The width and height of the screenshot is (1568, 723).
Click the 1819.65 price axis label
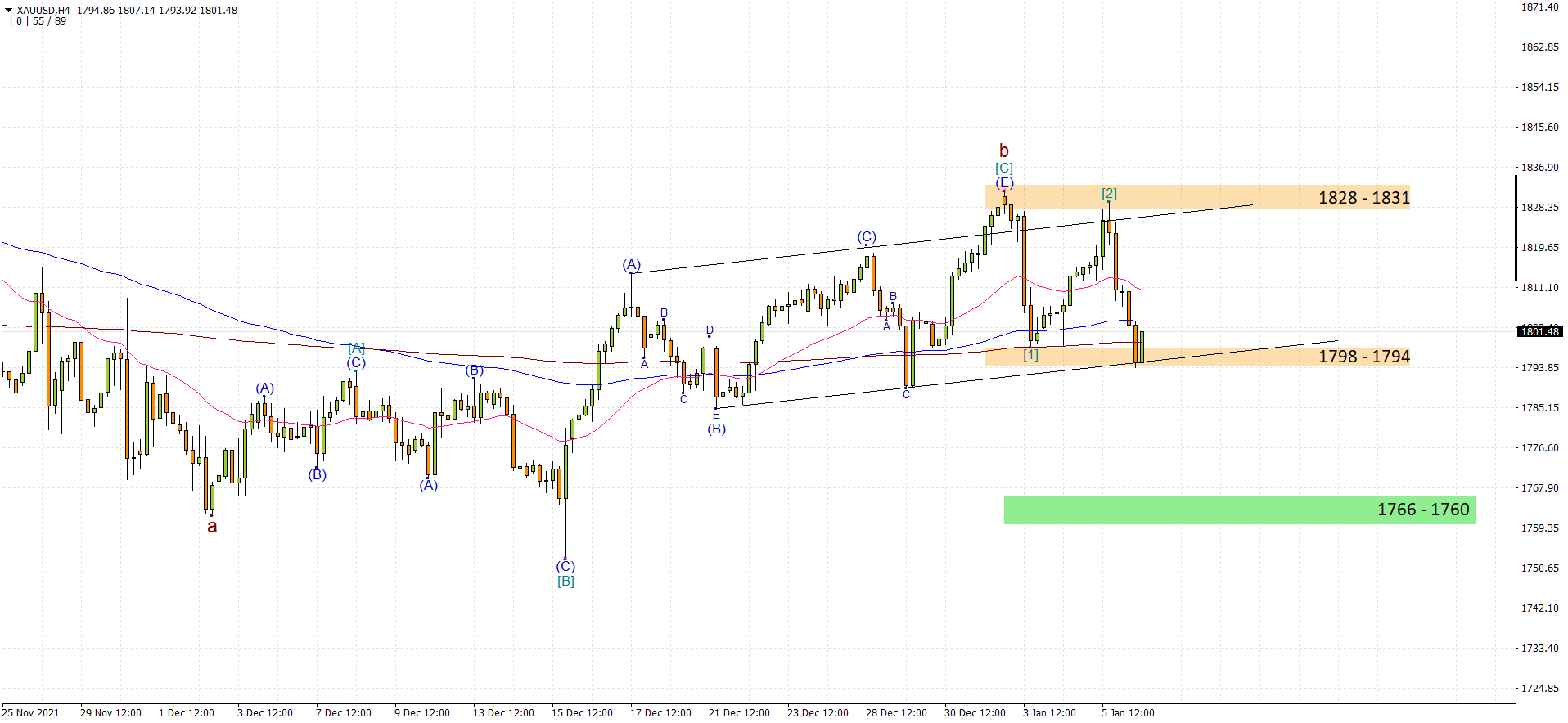1539,248
